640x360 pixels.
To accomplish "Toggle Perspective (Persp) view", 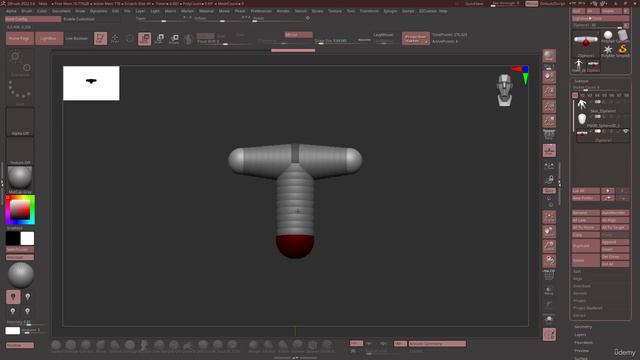I will [549, 134].
